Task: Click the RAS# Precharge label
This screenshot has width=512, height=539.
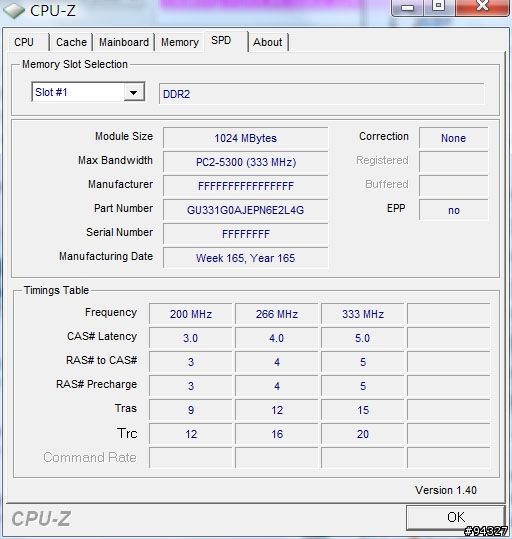Action: pos(96,384)
